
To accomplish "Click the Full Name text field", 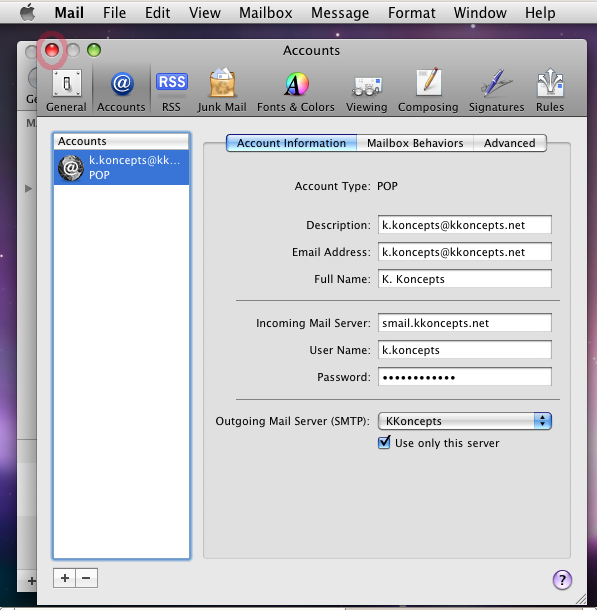I will click(x=465, y=279).
